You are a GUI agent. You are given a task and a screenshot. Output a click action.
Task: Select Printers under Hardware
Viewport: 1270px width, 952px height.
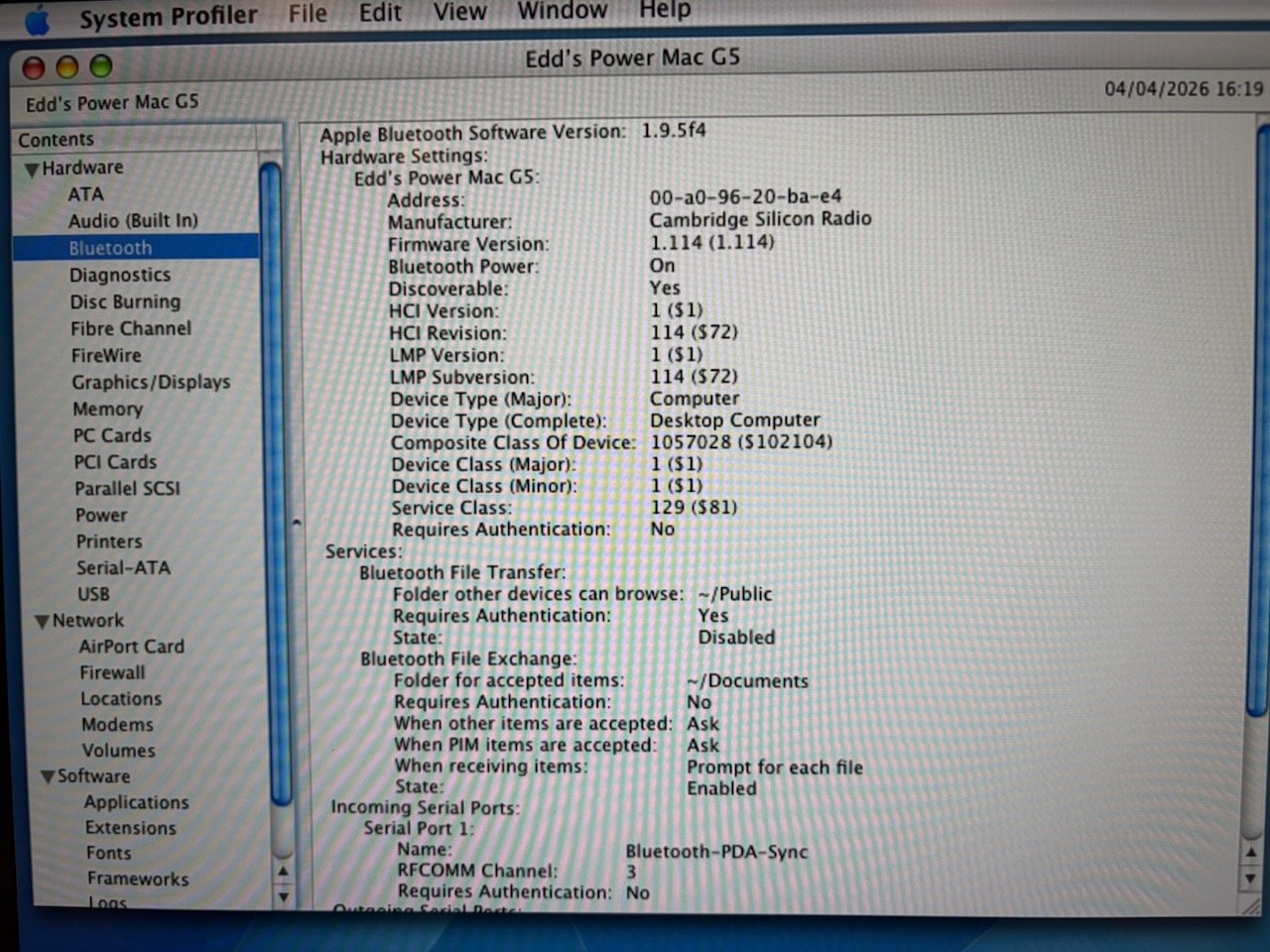(109, 541)
